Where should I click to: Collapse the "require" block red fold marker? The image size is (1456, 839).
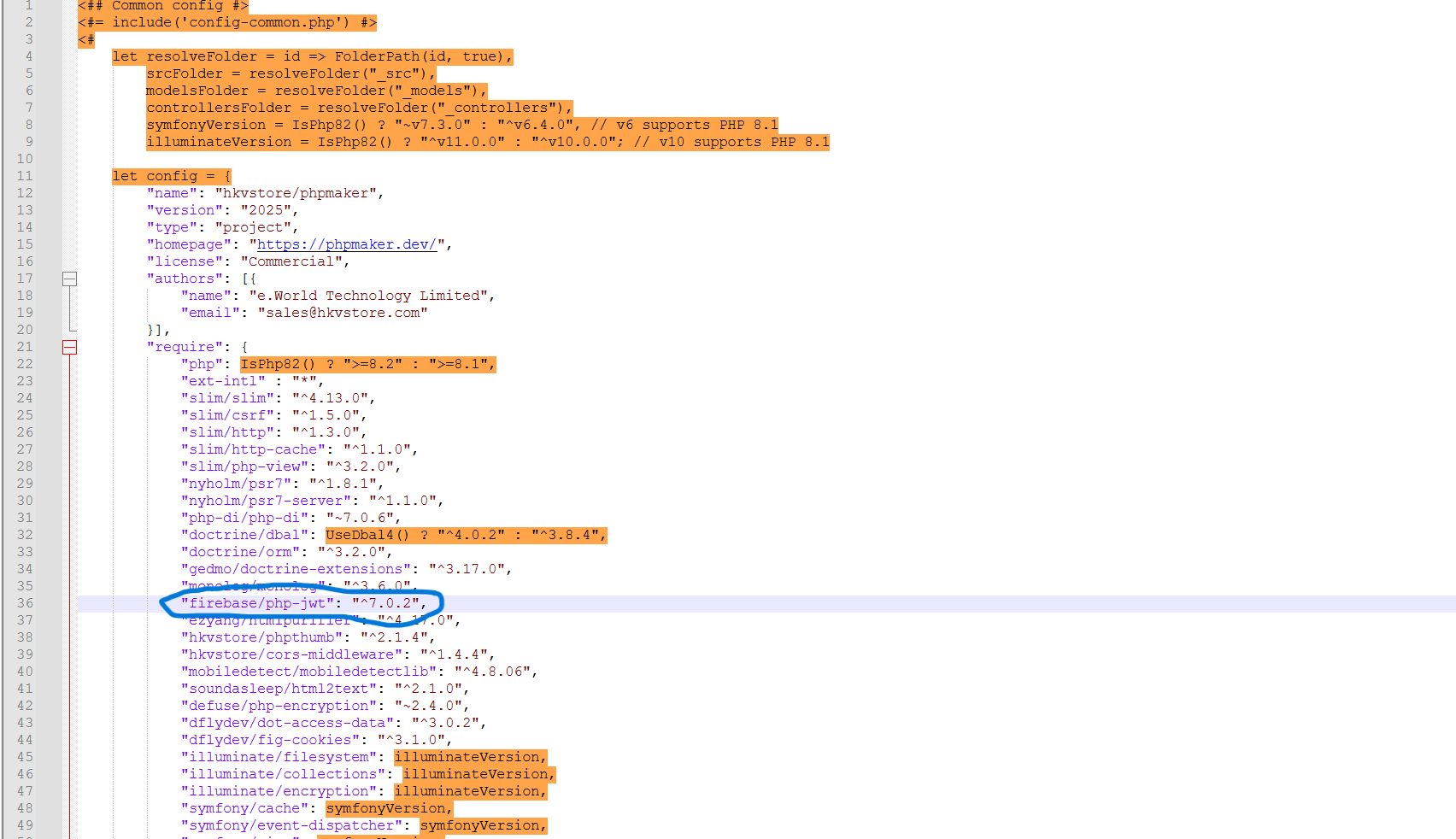[69, 347]
